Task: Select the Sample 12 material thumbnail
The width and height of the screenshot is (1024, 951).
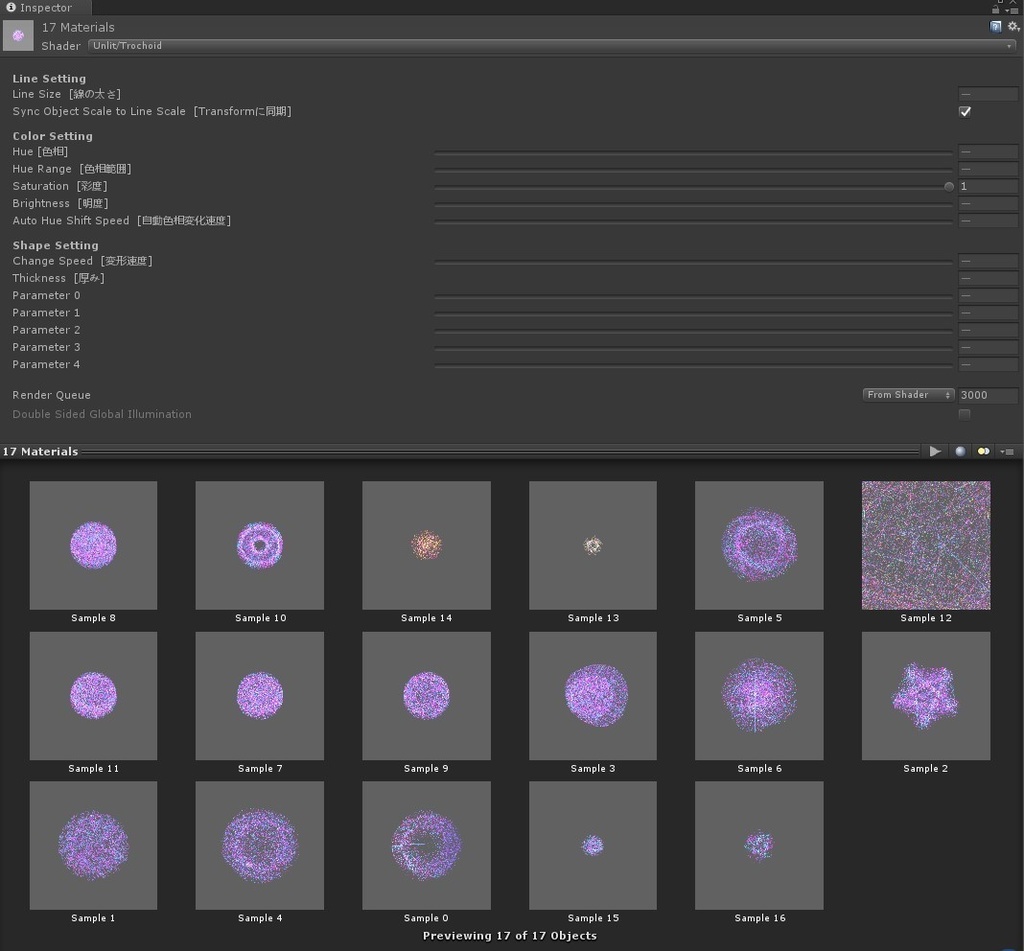Action: [x=926, y=545]
